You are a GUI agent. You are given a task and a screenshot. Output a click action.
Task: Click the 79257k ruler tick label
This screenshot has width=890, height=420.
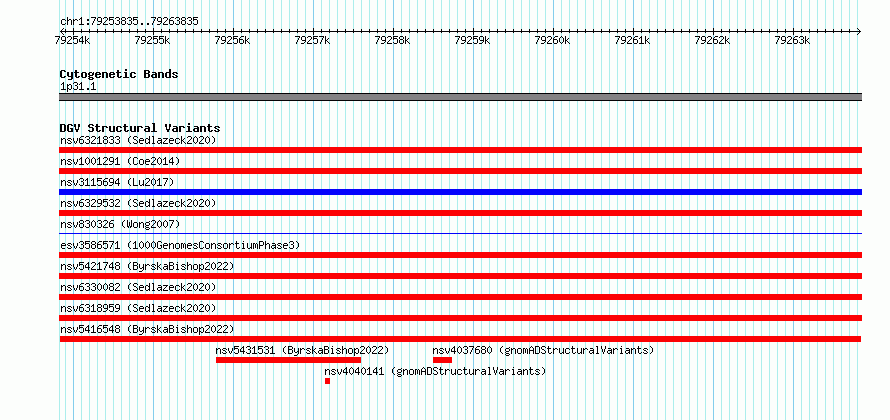313,40
